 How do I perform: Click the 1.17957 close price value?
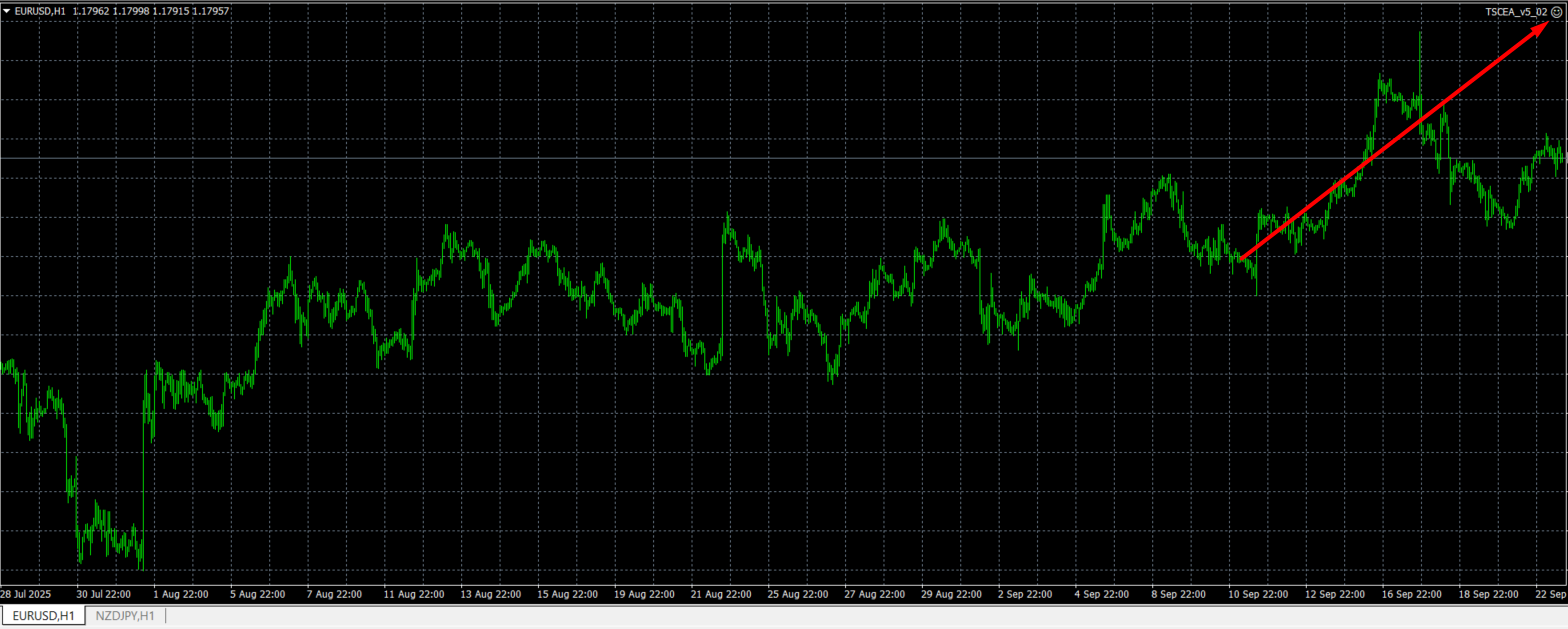pos(210,11)
